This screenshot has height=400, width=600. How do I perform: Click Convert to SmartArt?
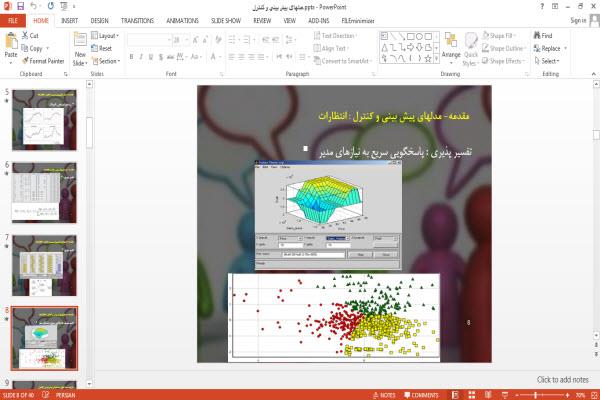[343, 61]
